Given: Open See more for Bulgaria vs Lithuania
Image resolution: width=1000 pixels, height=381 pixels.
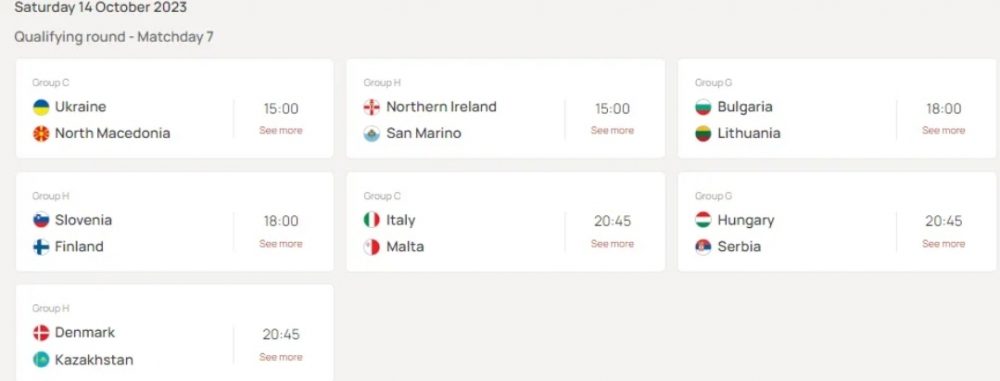Looking at the screenshot, I should (x=943, y=130).
